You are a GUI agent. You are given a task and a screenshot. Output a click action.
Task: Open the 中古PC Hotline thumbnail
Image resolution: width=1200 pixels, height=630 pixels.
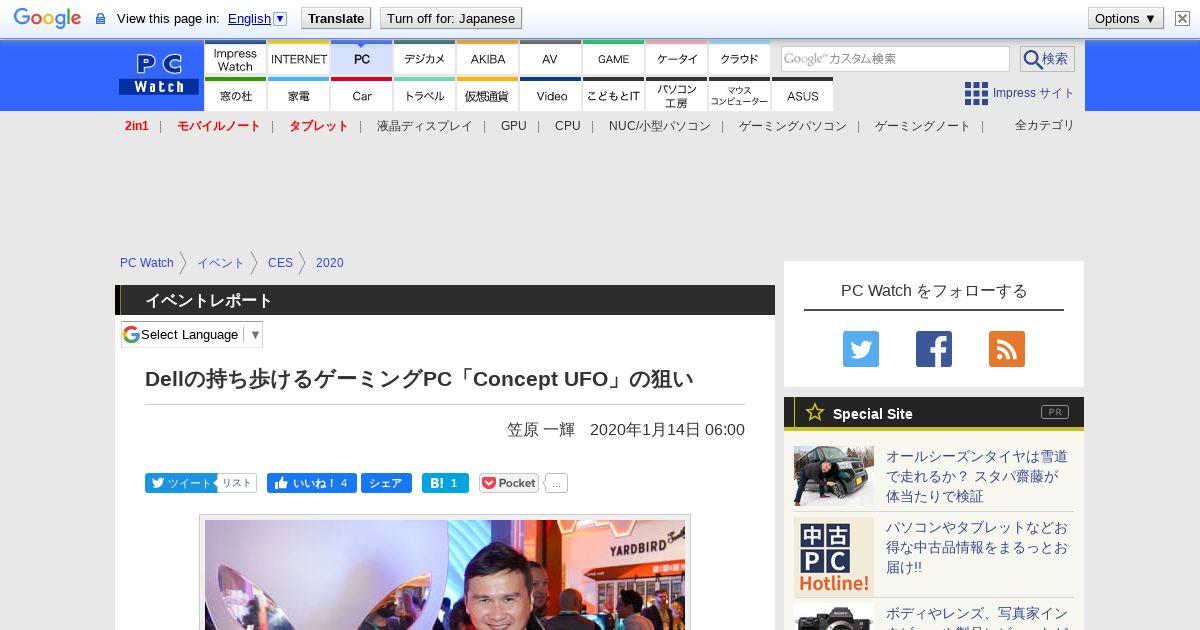834,557
